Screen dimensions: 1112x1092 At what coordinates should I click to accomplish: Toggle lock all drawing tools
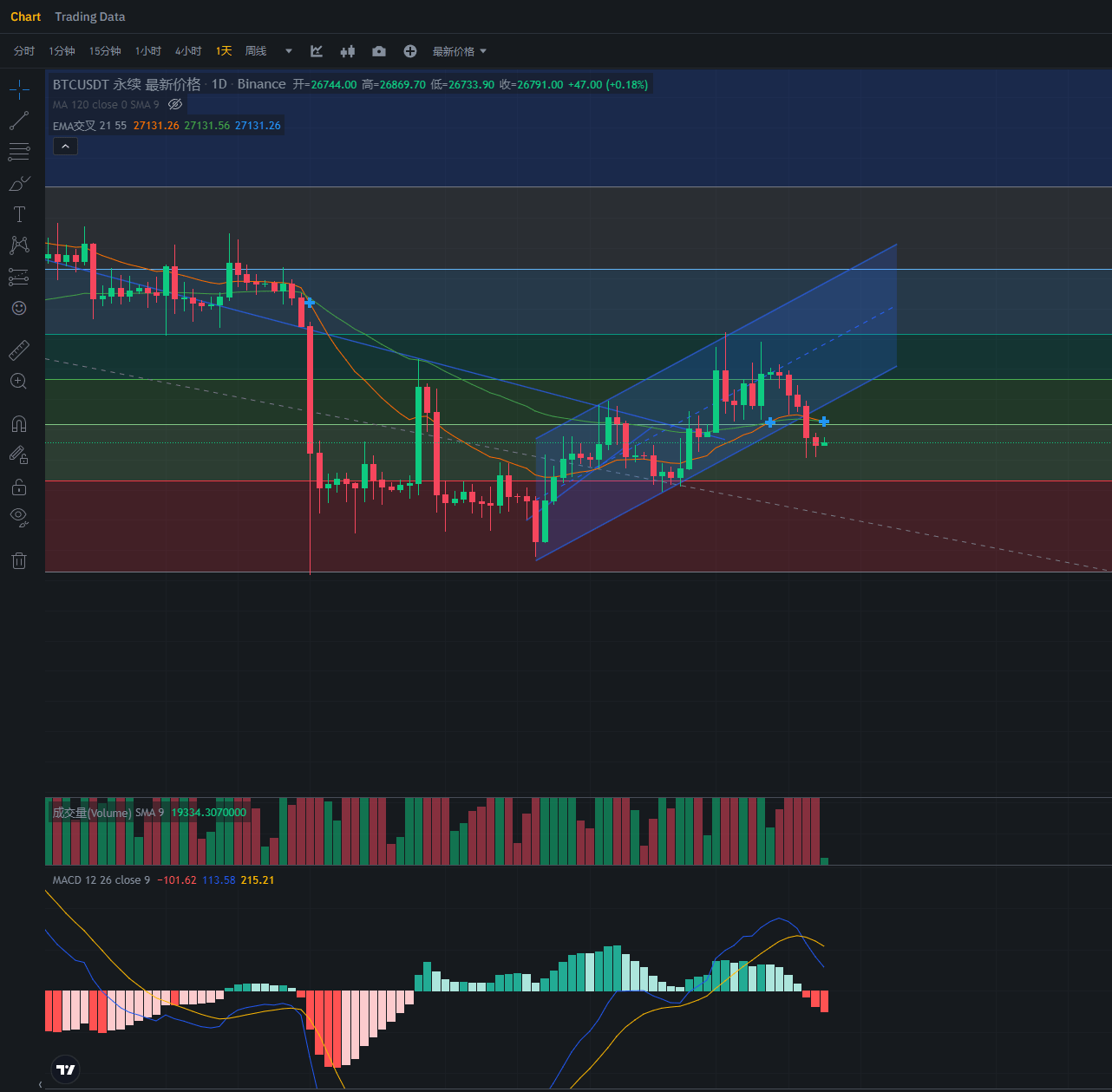tap(19, 487)
